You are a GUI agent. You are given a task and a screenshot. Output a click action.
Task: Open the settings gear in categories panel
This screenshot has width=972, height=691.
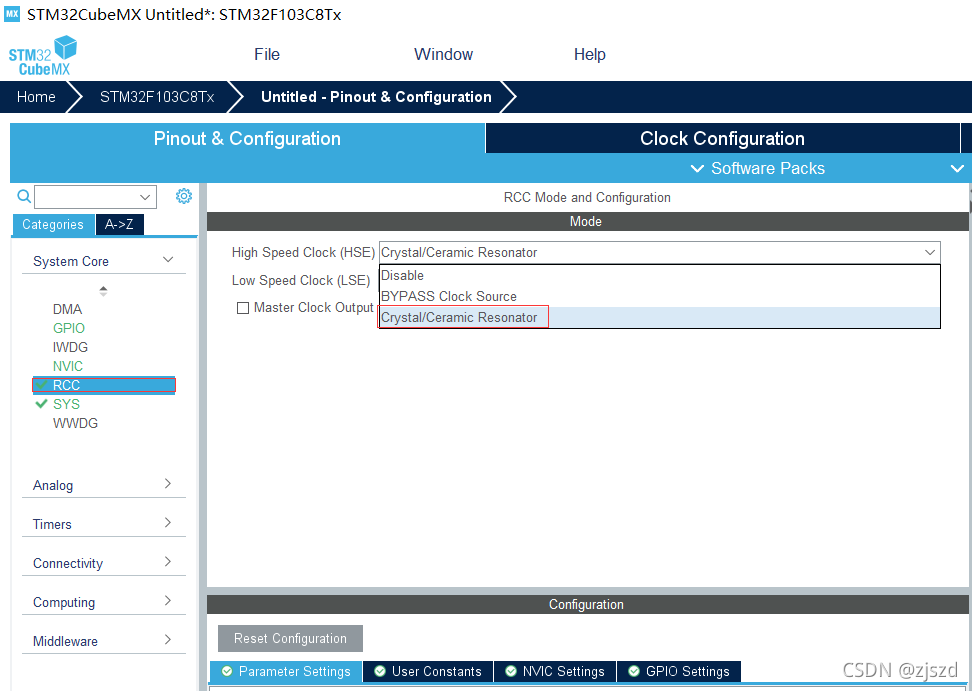[183, 196]
